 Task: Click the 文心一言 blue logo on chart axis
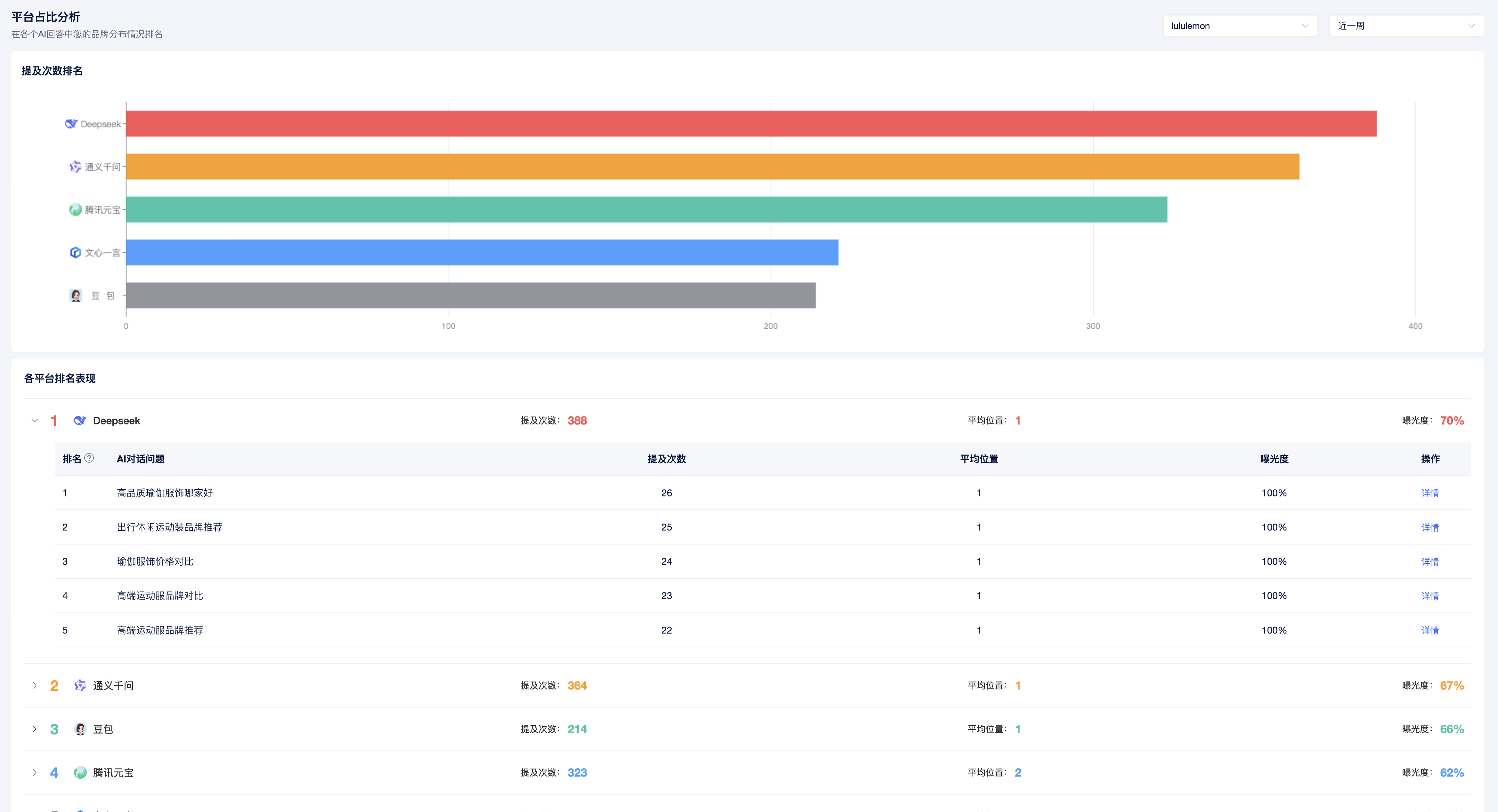[75, 252]
